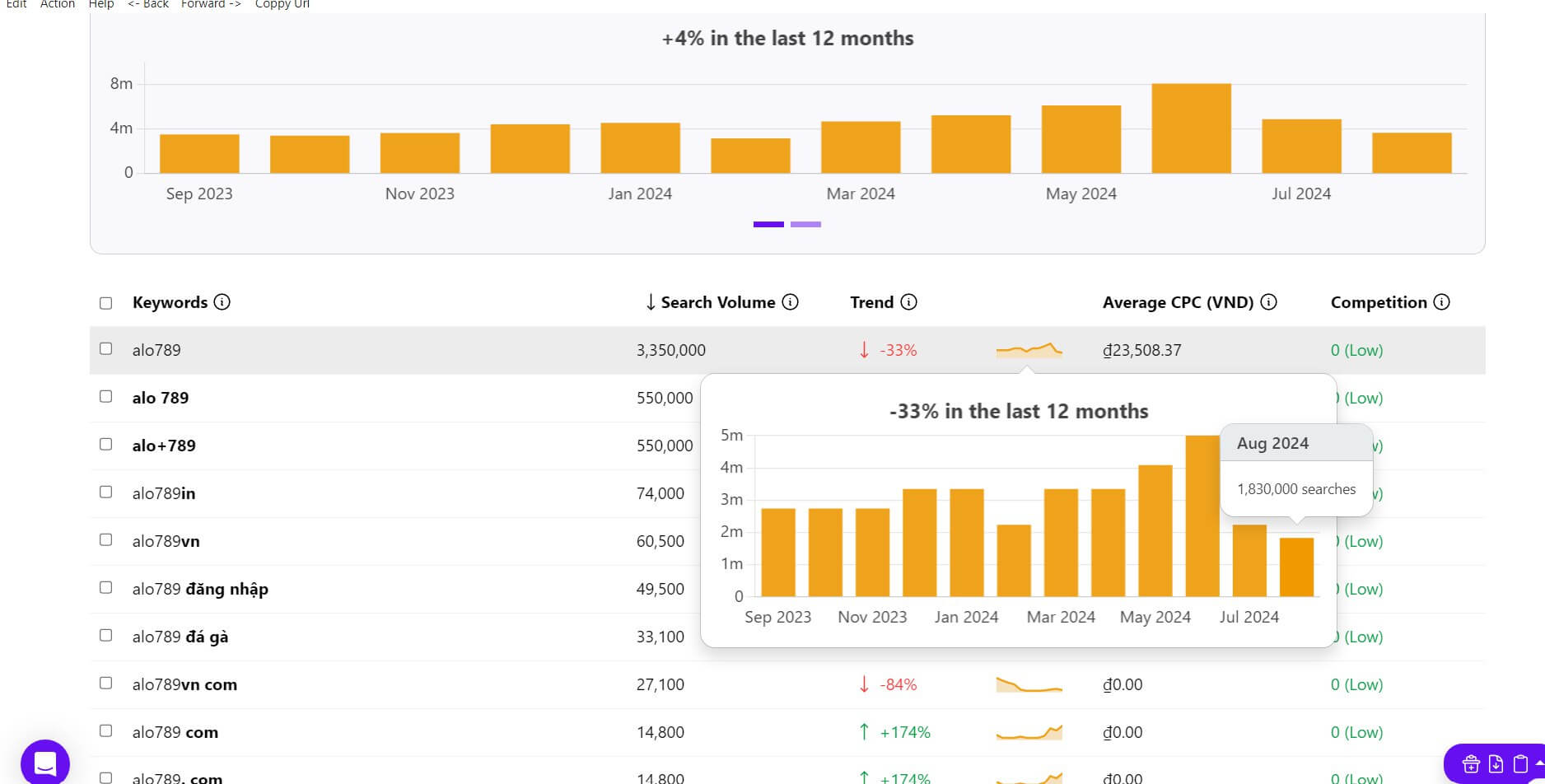
Task: Click the keyword alo789vn
Action: 166,541
